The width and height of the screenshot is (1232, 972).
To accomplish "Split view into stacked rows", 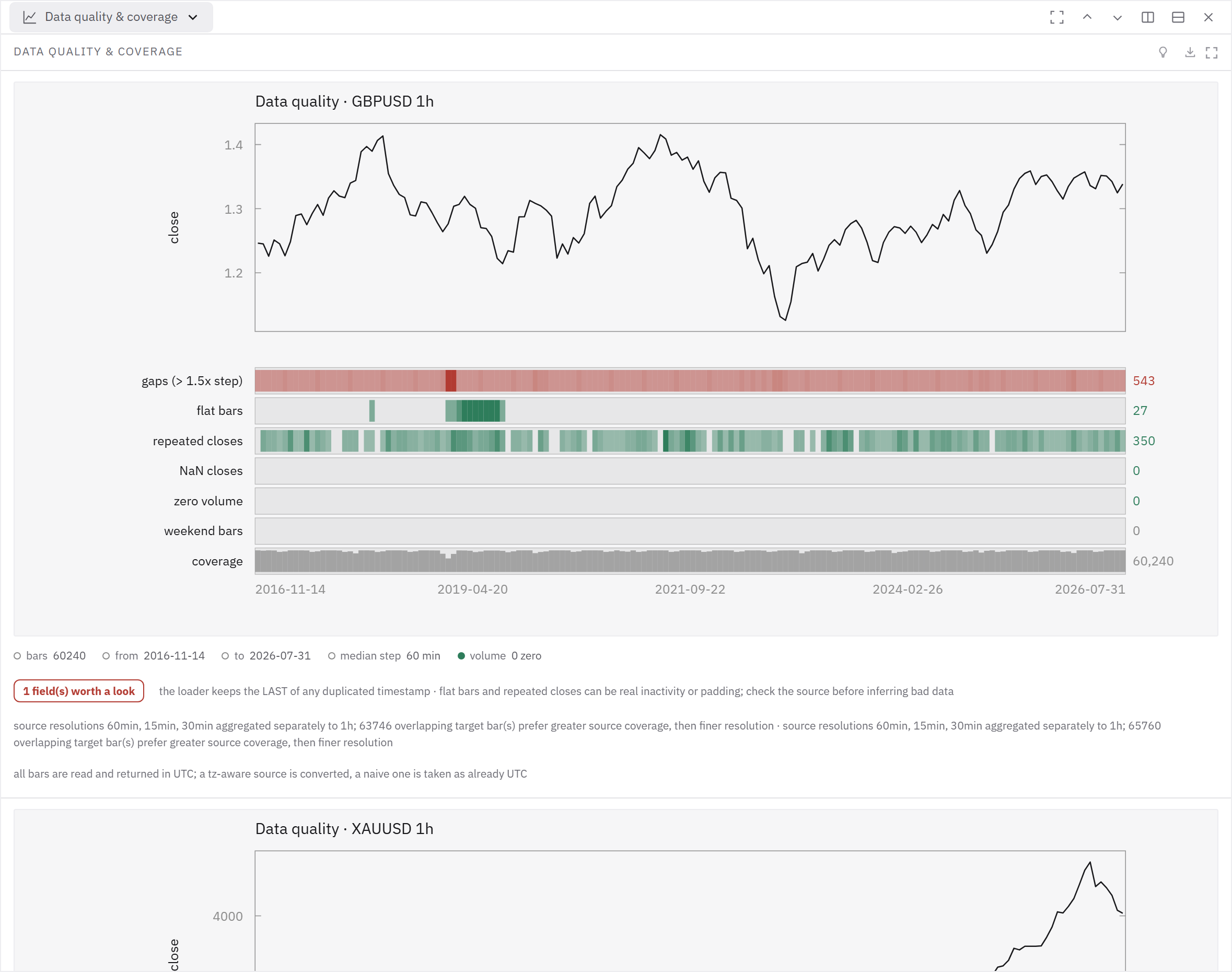I will [x=1178, y=17].
